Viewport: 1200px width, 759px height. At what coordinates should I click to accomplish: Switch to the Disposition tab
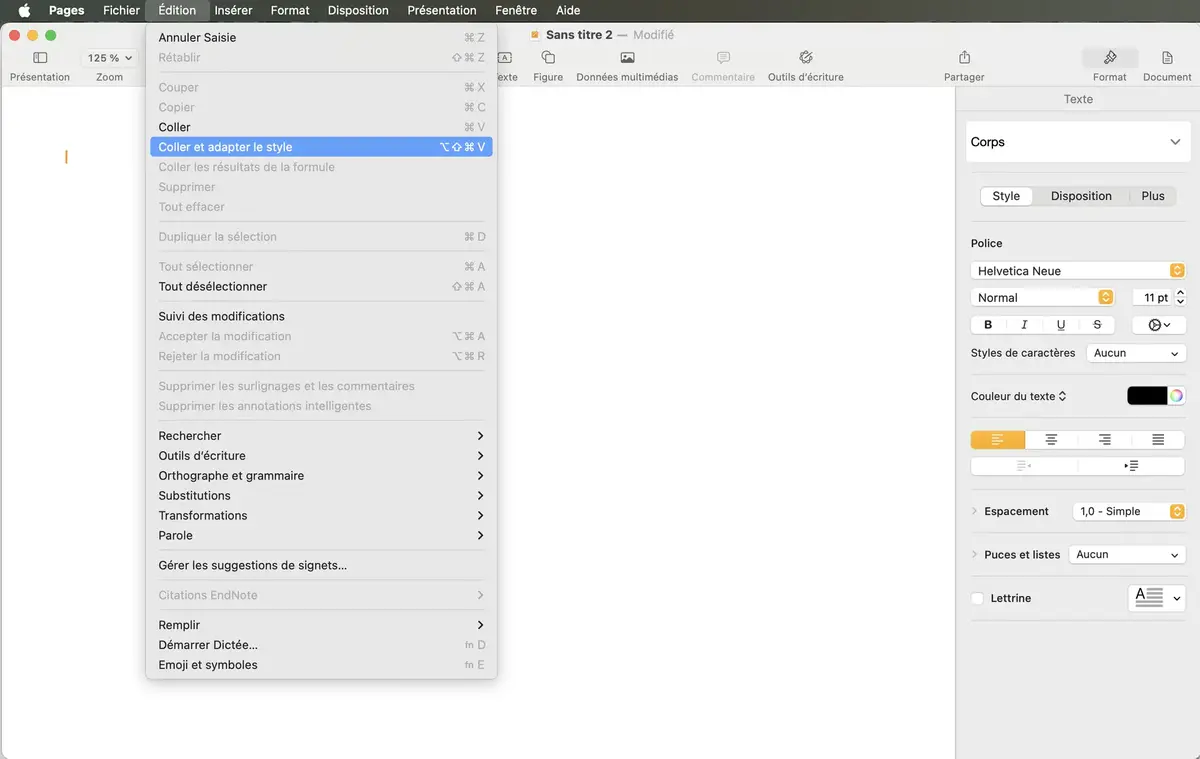pos(1081,196)
